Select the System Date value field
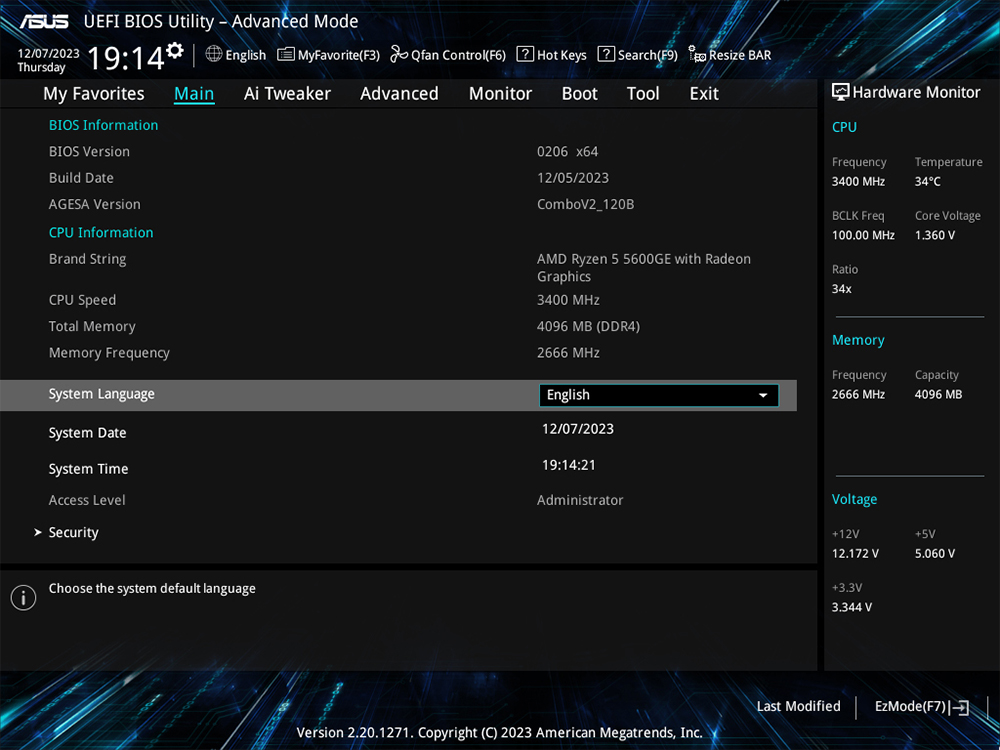The image size is (1000, 750). click(x=578, y=429)
